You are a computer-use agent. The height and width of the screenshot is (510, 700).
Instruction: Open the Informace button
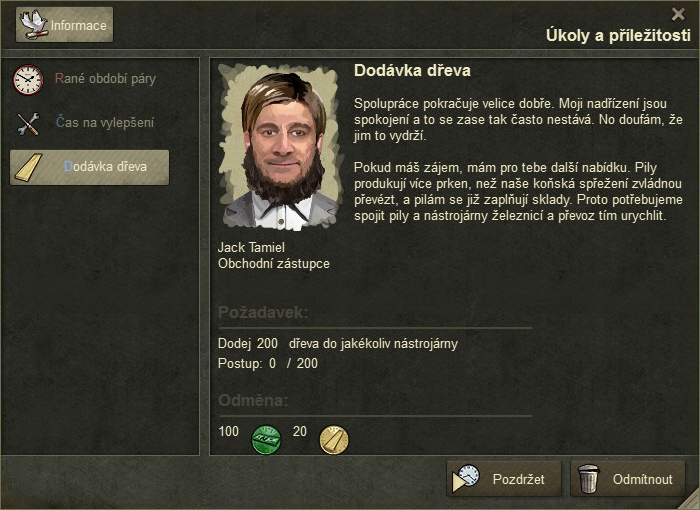(64, 25)
